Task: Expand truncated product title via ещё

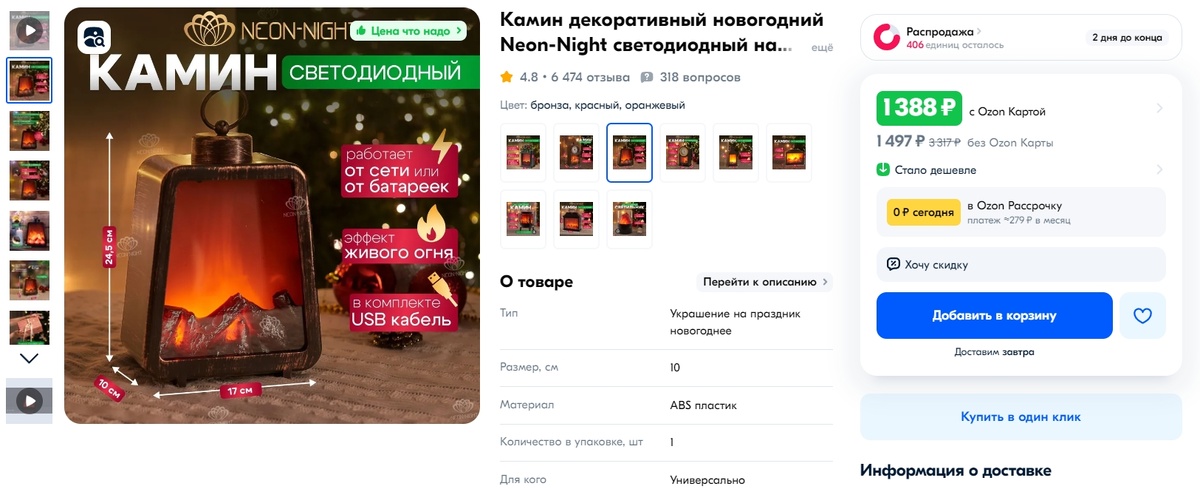Action: [x=821, y=47]
